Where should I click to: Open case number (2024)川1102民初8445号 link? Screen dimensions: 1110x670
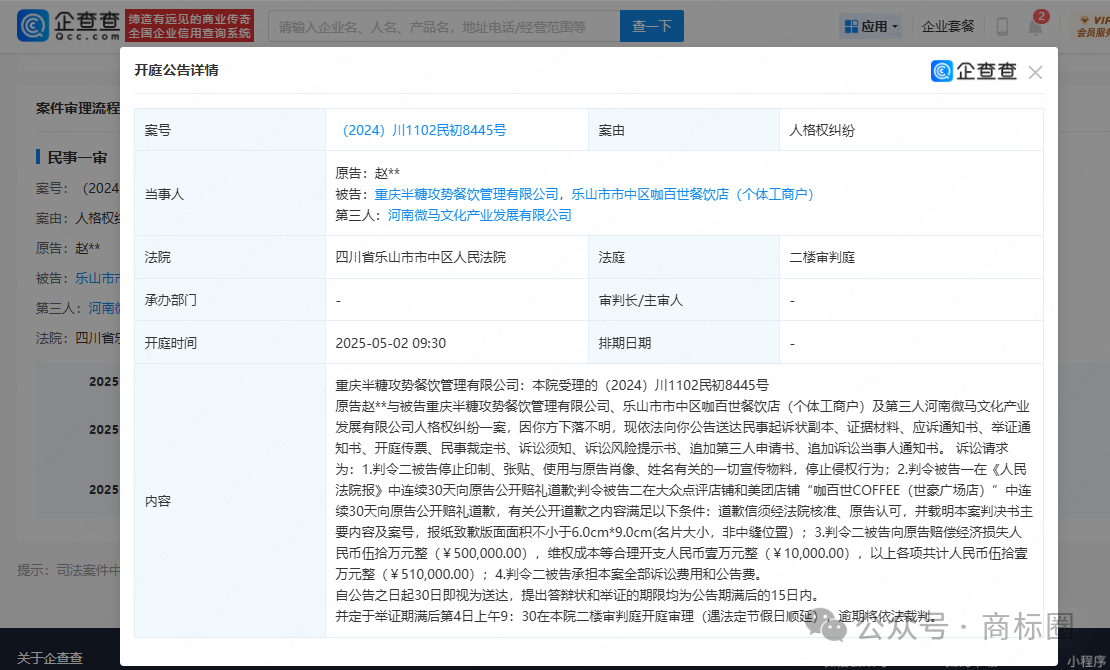424,130
